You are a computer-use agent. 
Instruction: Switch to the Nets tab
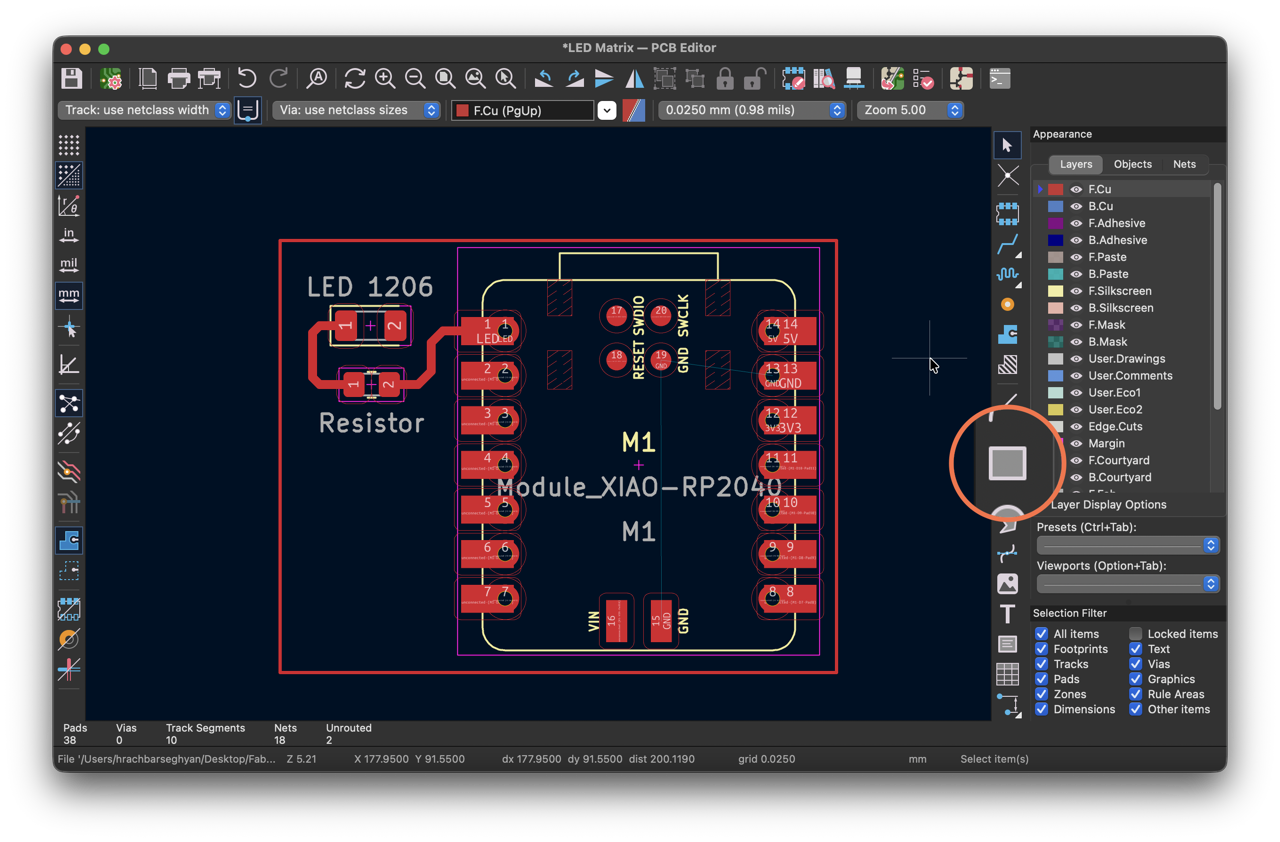click(1184, 164)
